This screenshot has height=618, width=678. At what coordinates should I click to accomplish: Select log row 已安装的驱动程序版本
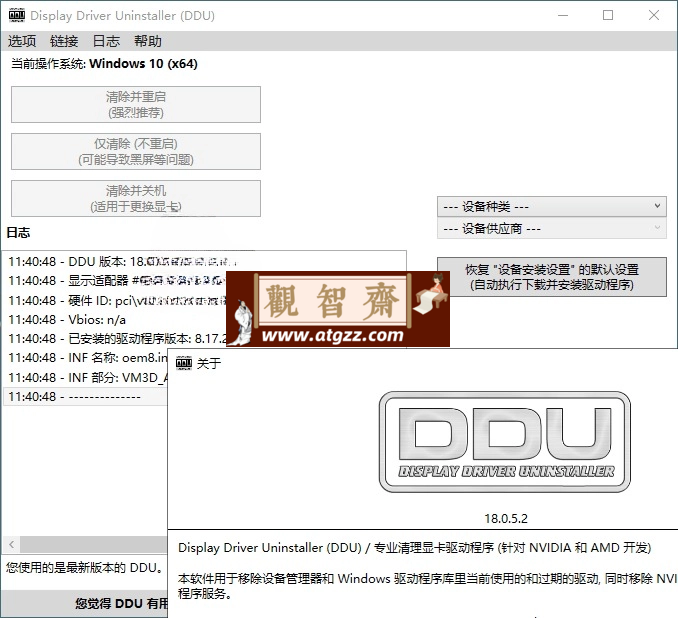point(115,338)
